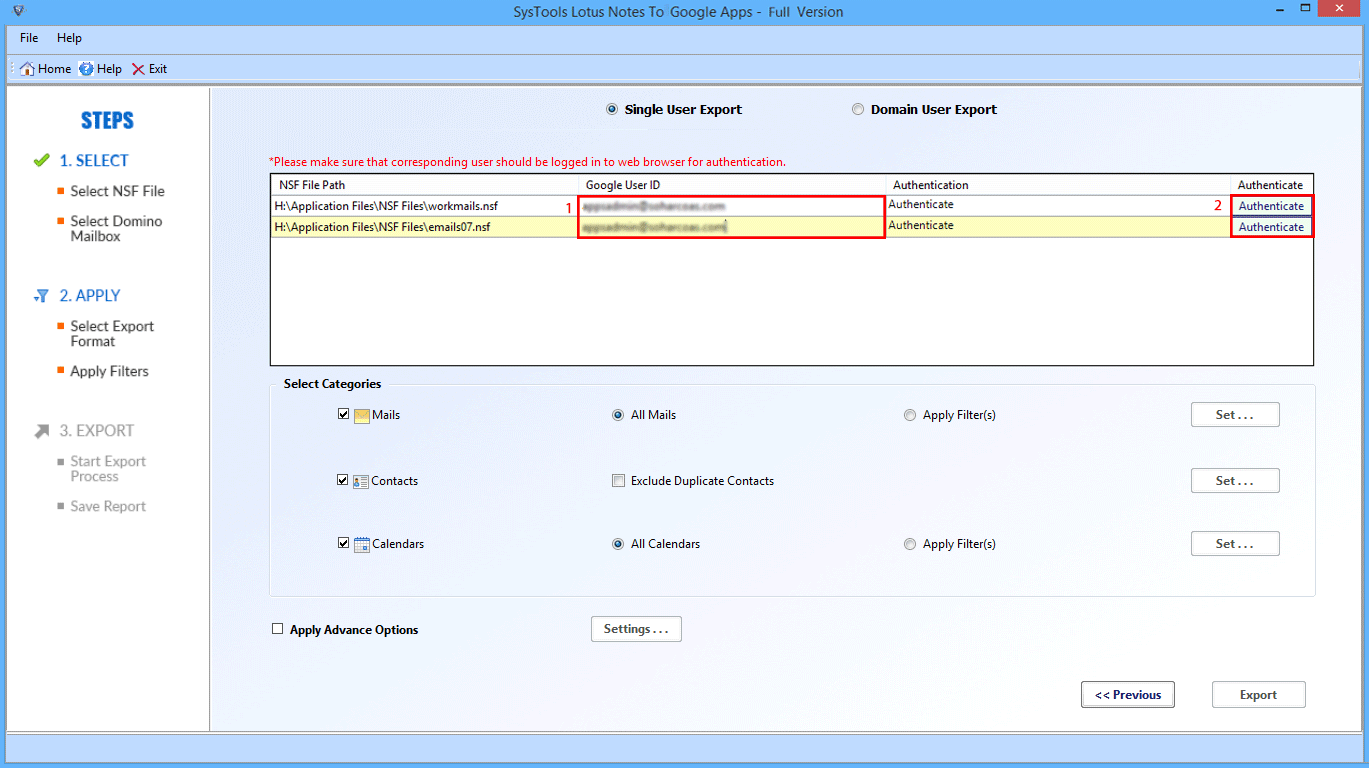Select Apply Filter(s) radio in Calendars row
Viewport: 1369px width, 768px height.
(910, 544)
